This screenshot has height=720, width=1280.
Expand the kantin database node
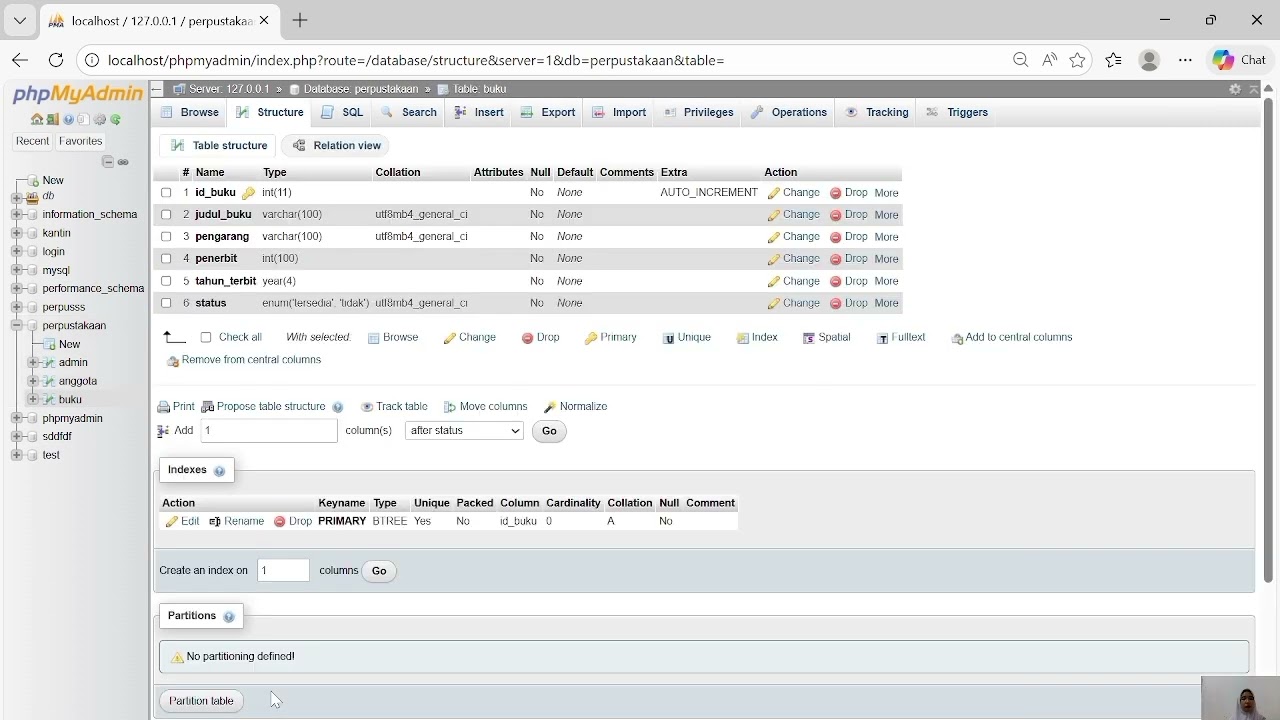(x=17, y=233)
